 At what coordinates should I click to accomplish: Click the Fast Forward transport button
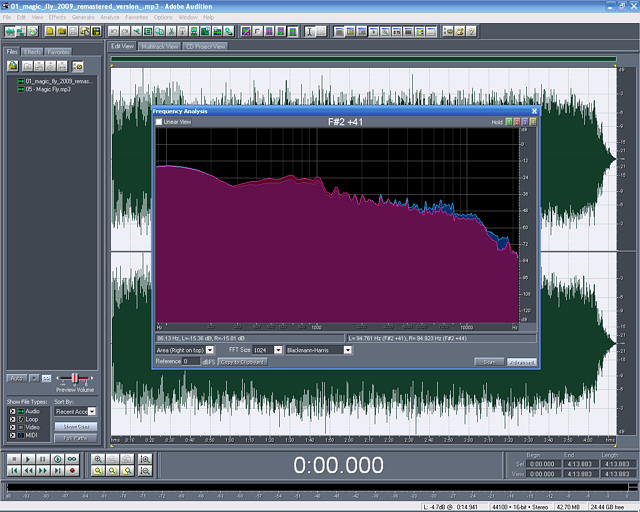43,471
